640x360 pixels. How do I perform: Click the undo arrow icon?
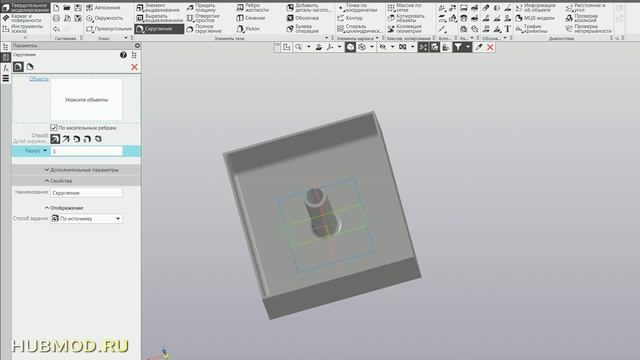coord(56,29)
